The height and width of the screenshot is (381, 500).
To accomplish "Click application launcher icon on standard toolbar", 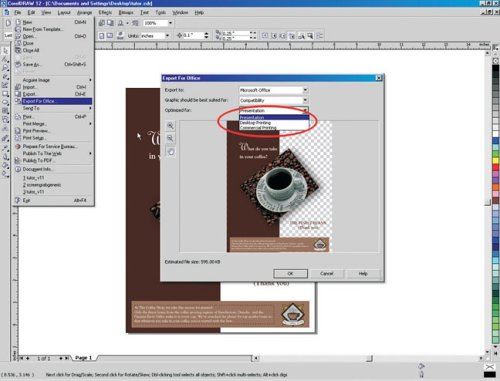I will pyautogui.click(x=120, y=23).
